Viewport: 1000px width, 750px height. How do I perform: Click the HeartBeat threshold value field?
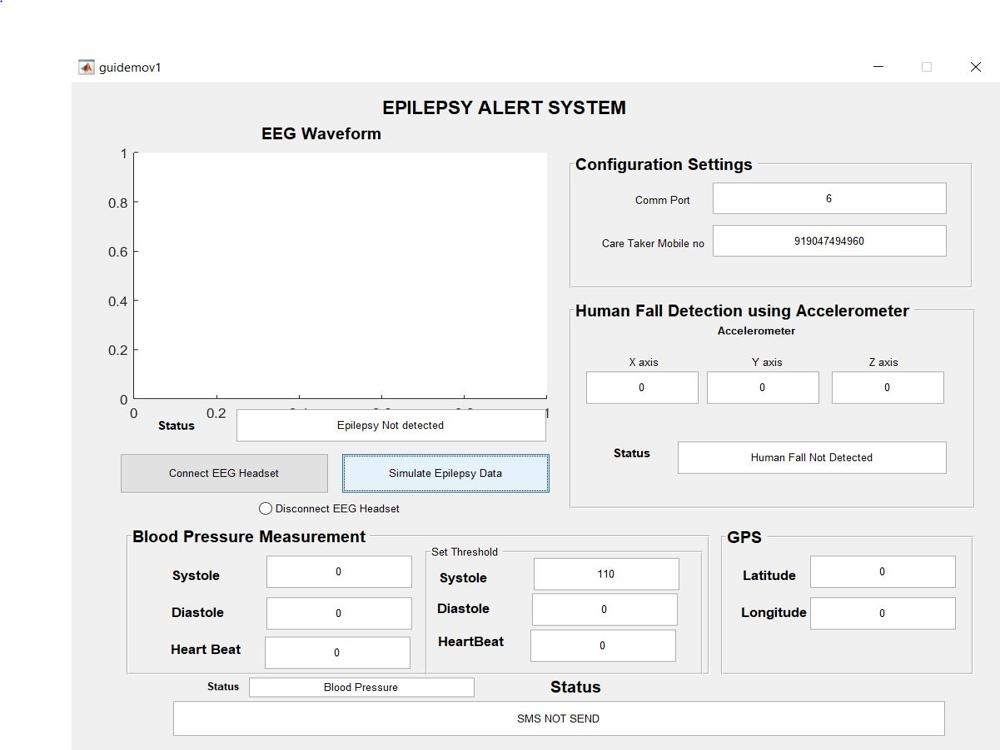pyautogui.click(x=604, y=645)
